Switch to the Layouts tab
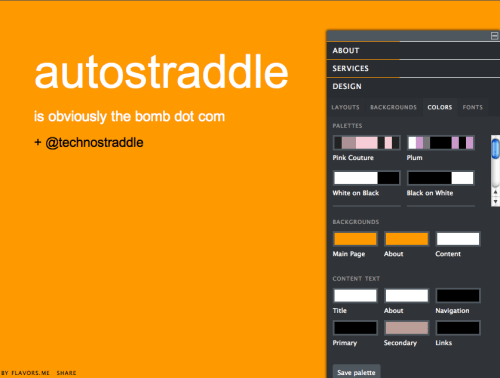This screenshot has width=500, height=378. pos(345,107)
